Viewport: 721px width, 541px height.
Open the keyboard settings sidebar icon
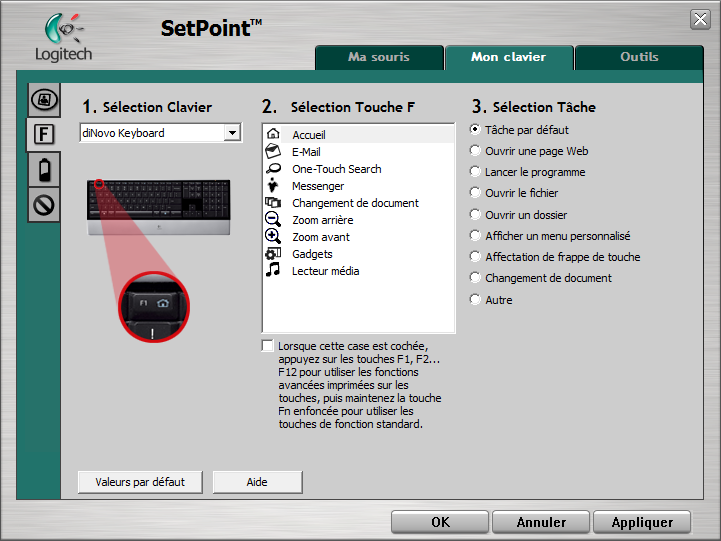coord(44,100)
